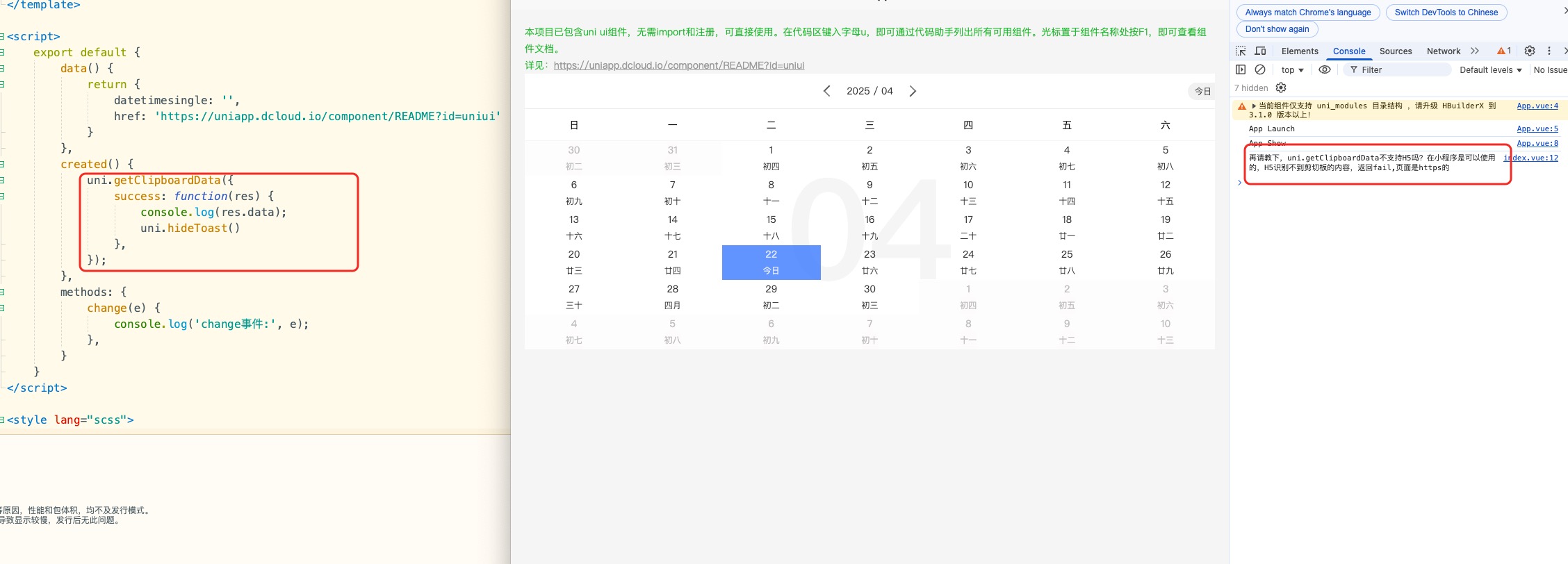Show more DevTools tabs
This screenshot has height=564, width=1568.
(1475, 51)
